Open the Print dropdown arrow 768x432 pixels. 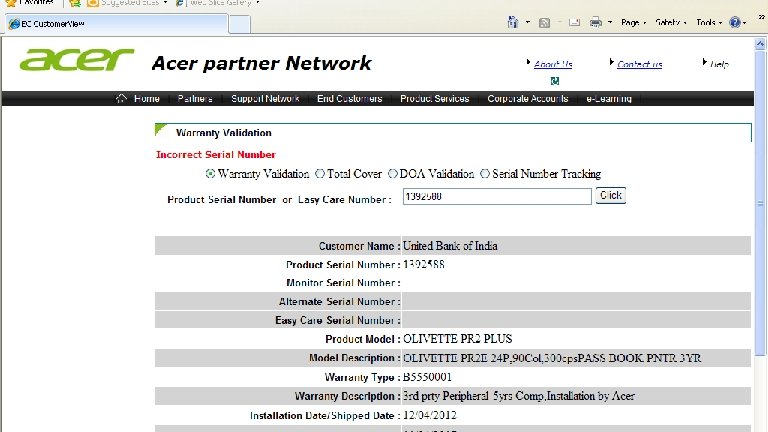[610, 23]
